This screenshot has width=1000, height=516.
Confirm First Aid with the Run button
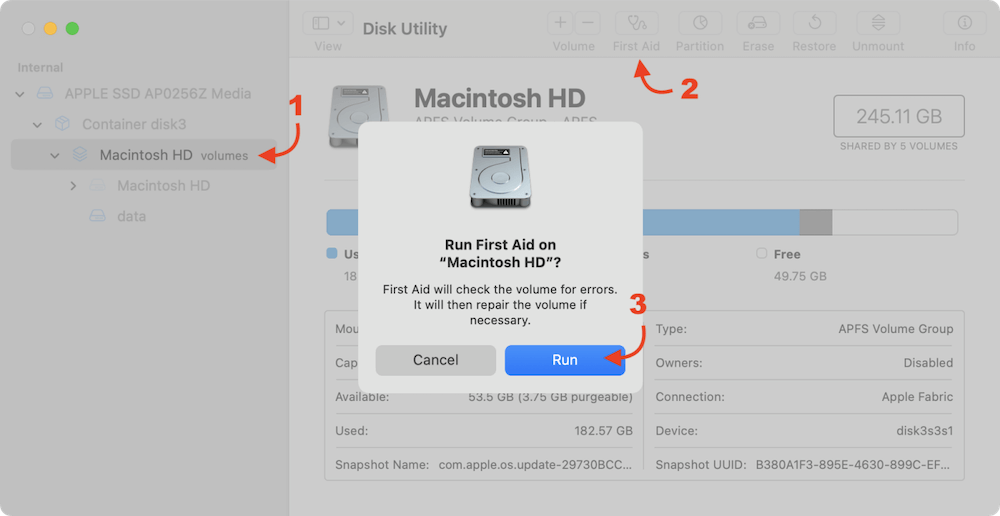point(564,360)
